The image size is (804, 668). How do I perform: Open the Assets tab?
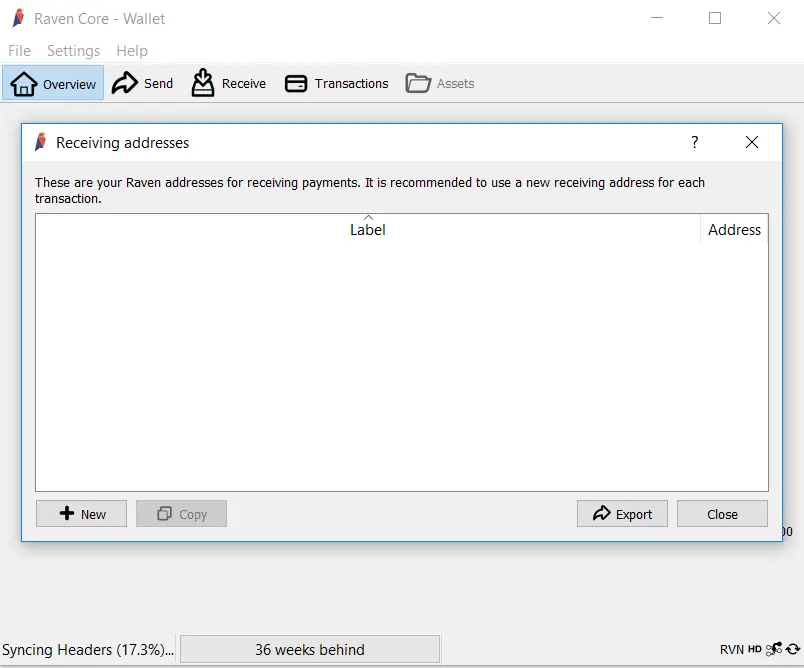coord(440,83)
